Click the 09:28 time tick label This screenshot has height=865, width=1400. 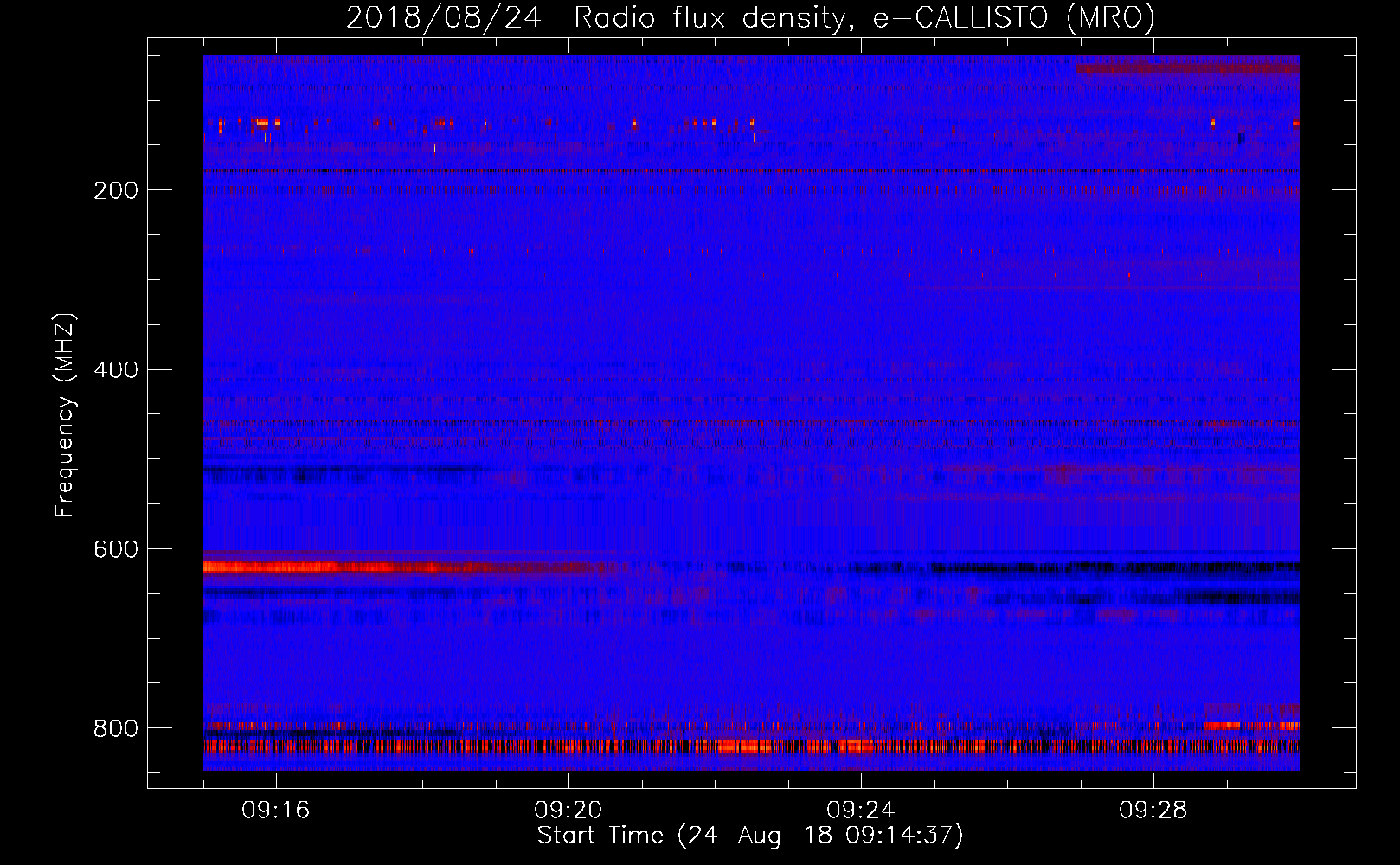[1153, 811]
